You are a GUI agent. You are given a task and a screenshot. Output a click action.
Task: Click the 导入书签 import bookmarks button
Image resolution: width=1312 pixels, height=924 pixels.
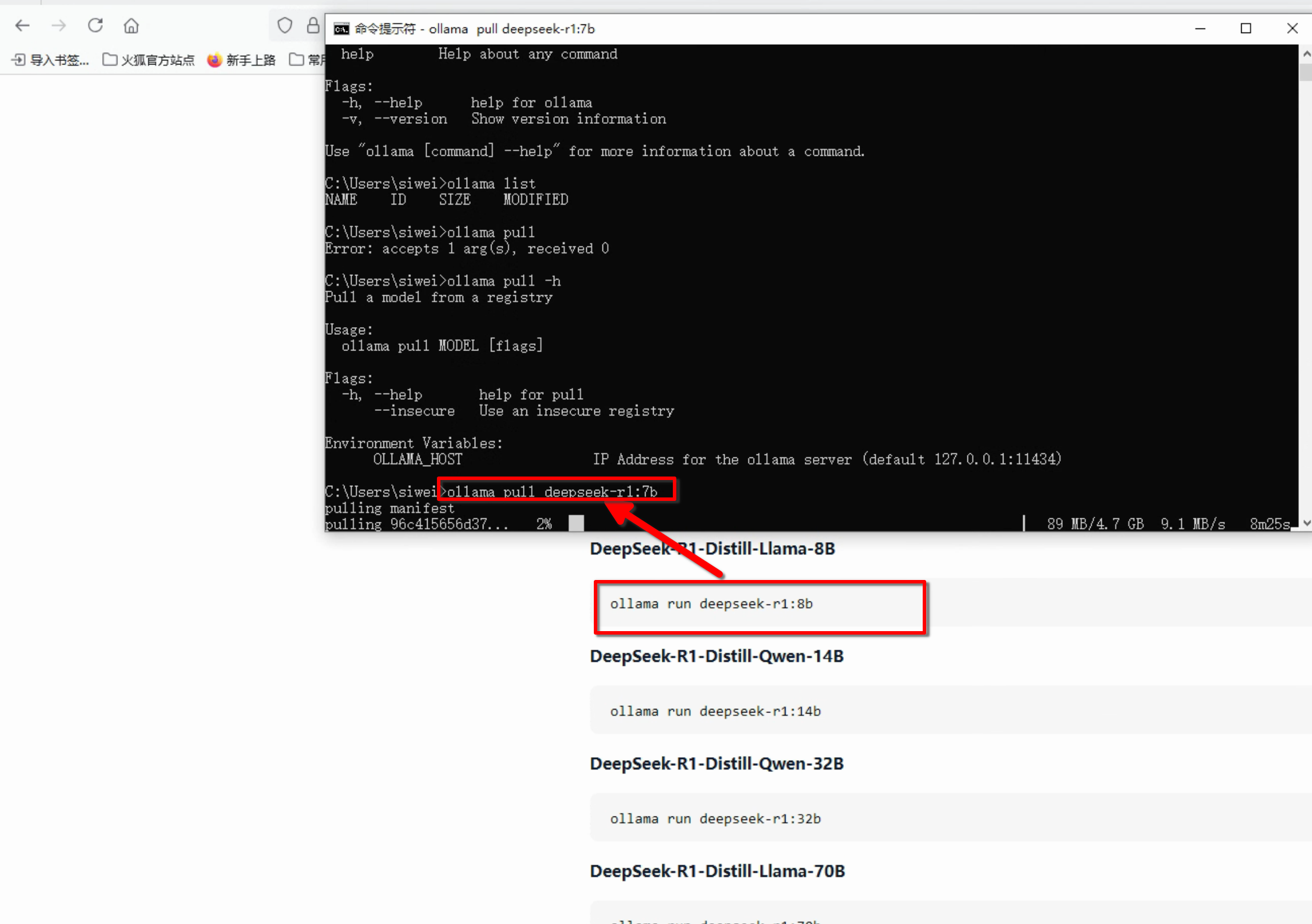(x=51, y=60)
